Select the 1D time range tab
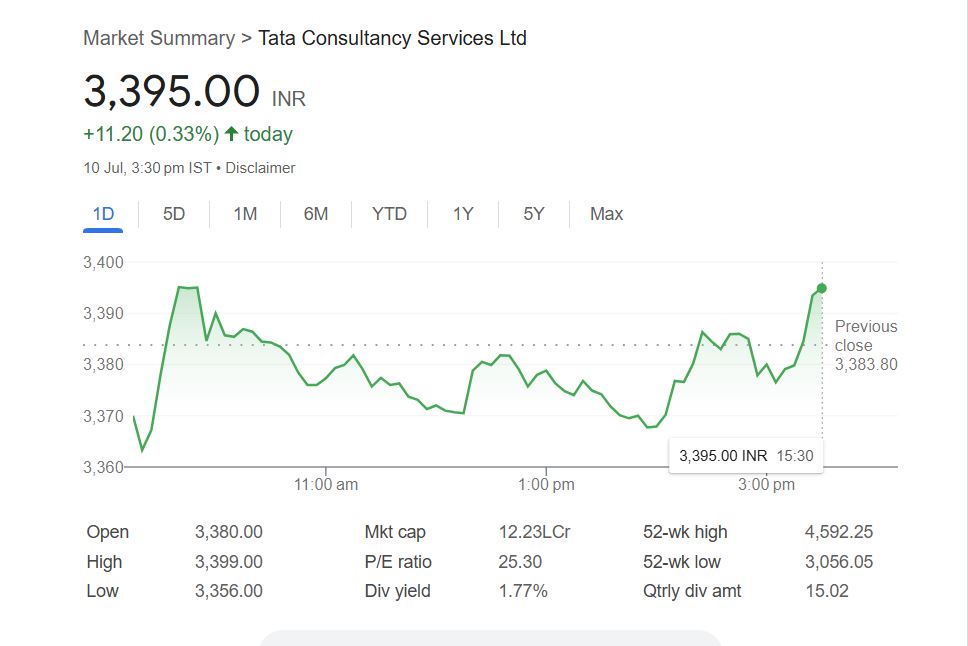 coord(103,214)
